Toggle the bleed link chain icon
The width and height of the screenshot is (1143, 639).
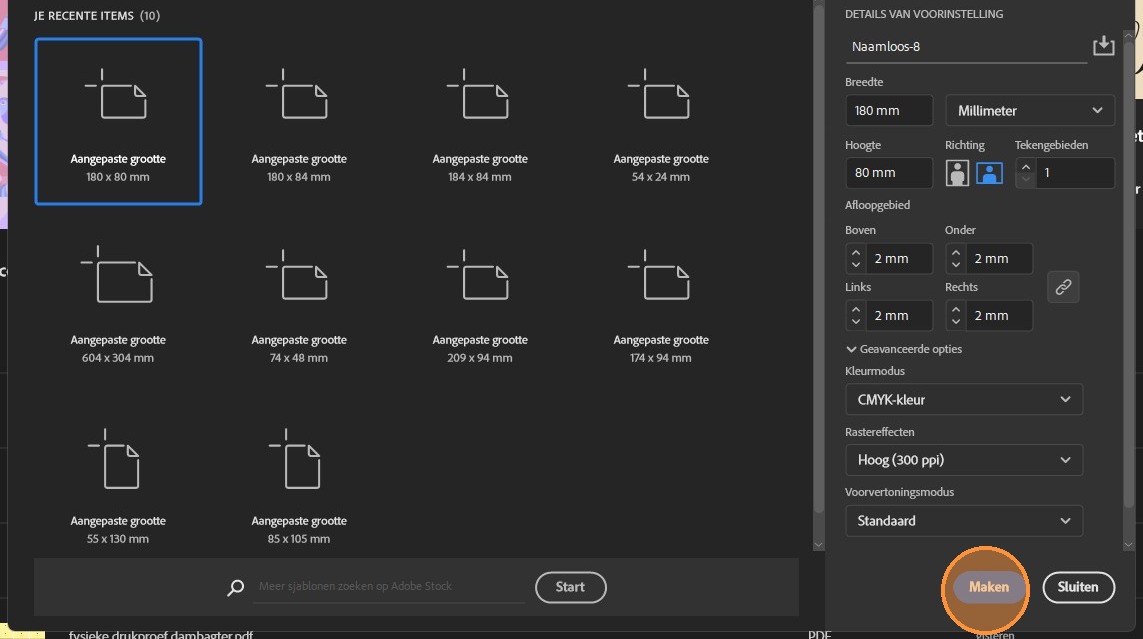1063,287
